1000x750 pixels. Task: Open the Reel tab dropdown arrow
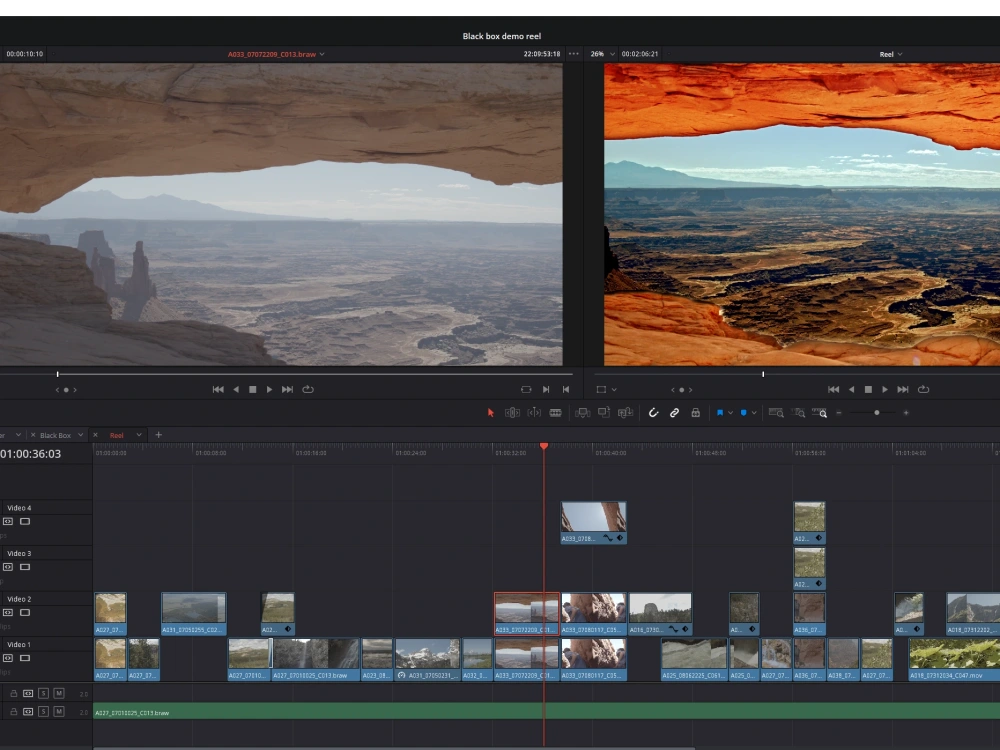click(x=139, y=435)
